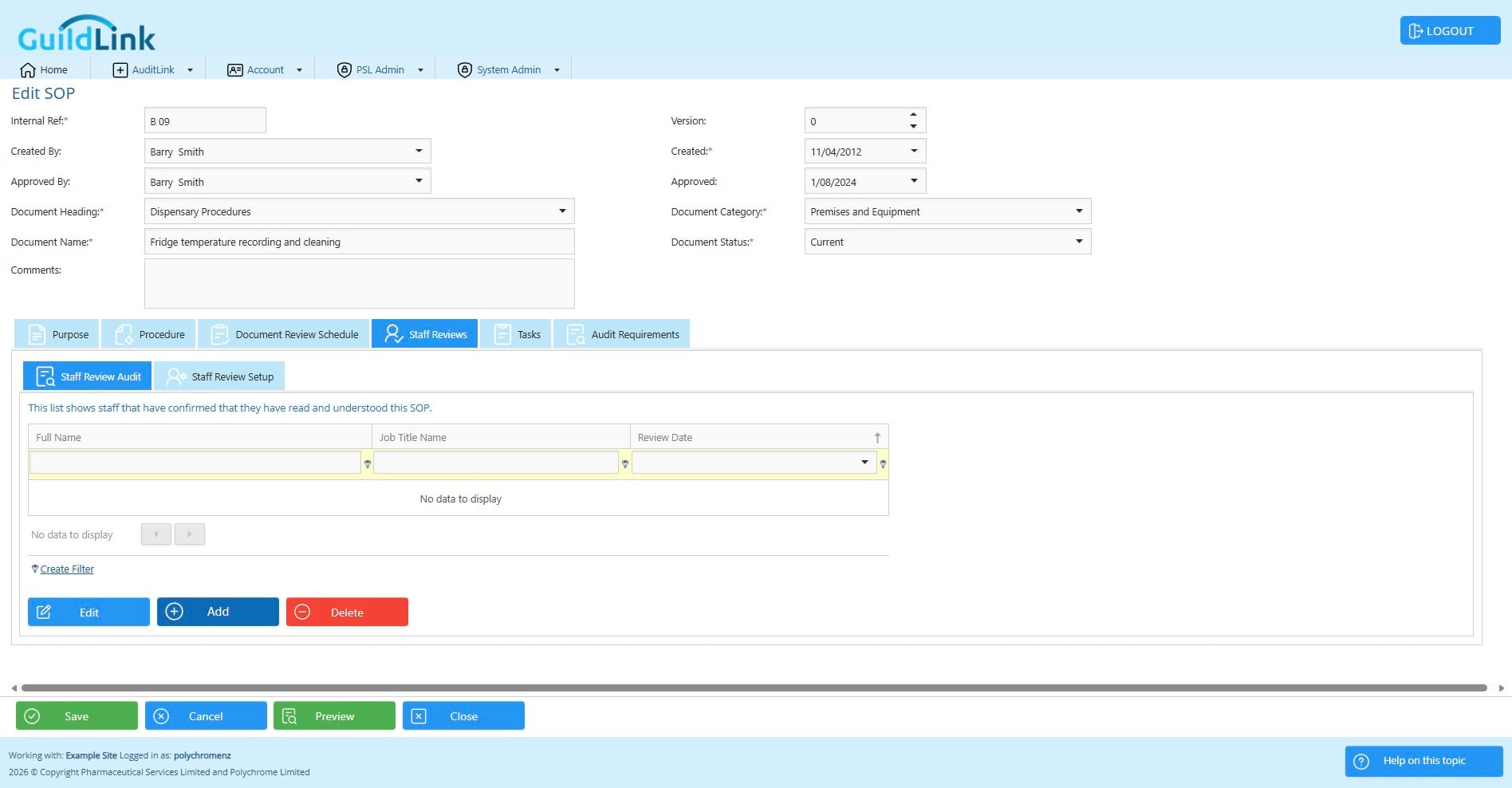The image size is (1512, 788).
Task: Click the Full Name filter input
Action: 195,463
